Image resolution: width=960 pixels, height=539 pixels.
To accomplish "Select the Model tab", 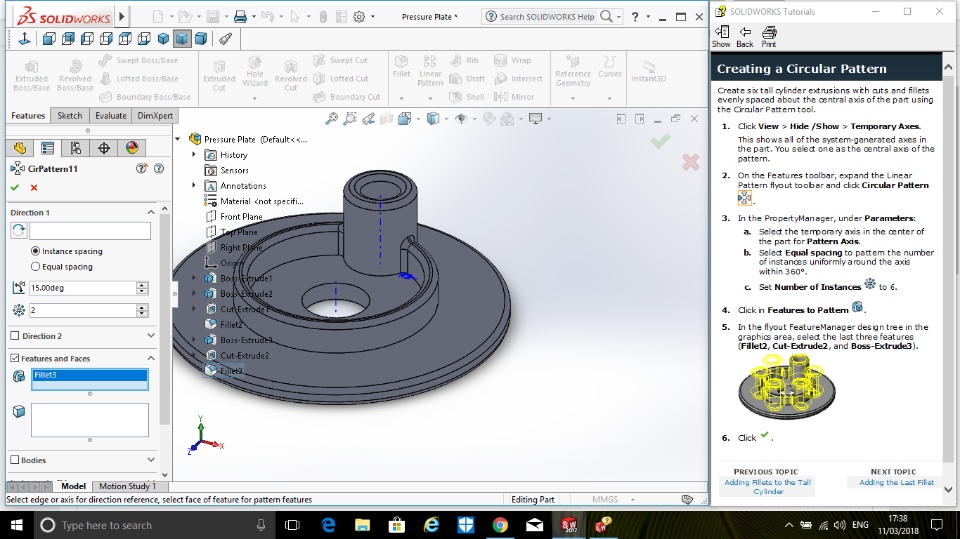I will click(73, 486).
